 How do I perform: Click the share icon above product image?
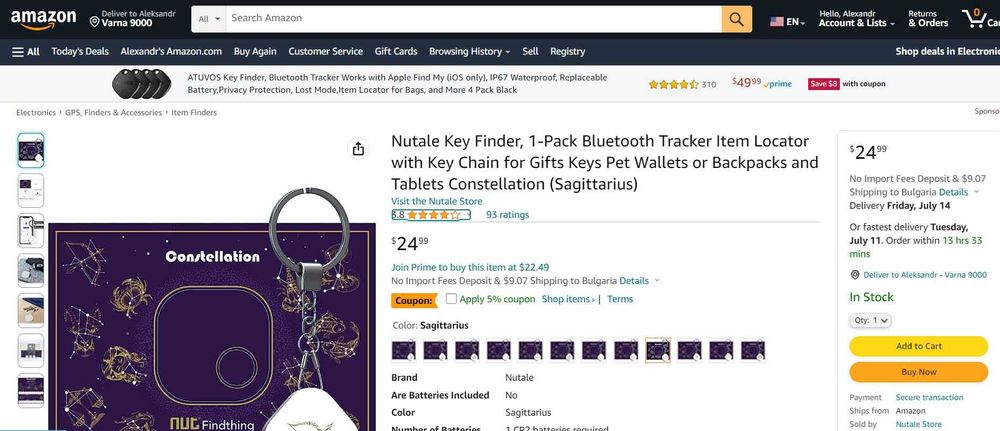(x=358, y=149)
